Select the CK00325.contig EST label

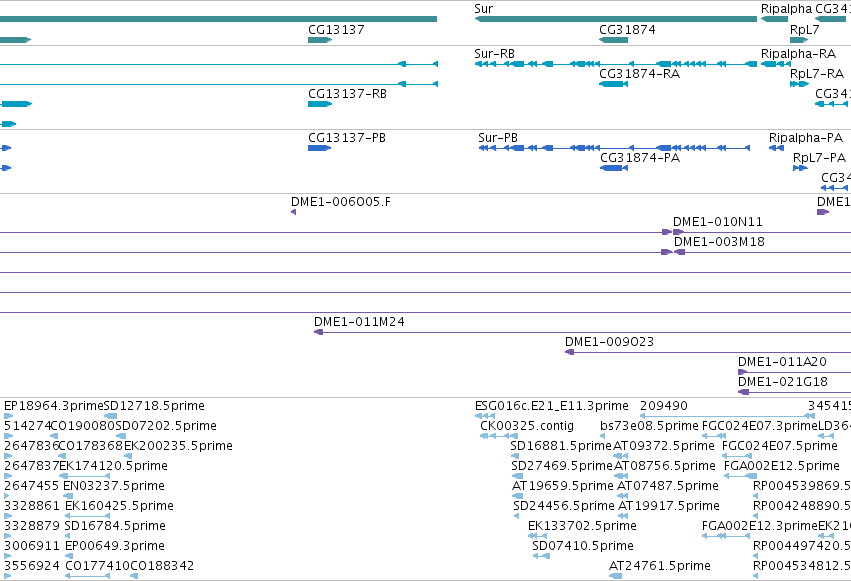526,425
